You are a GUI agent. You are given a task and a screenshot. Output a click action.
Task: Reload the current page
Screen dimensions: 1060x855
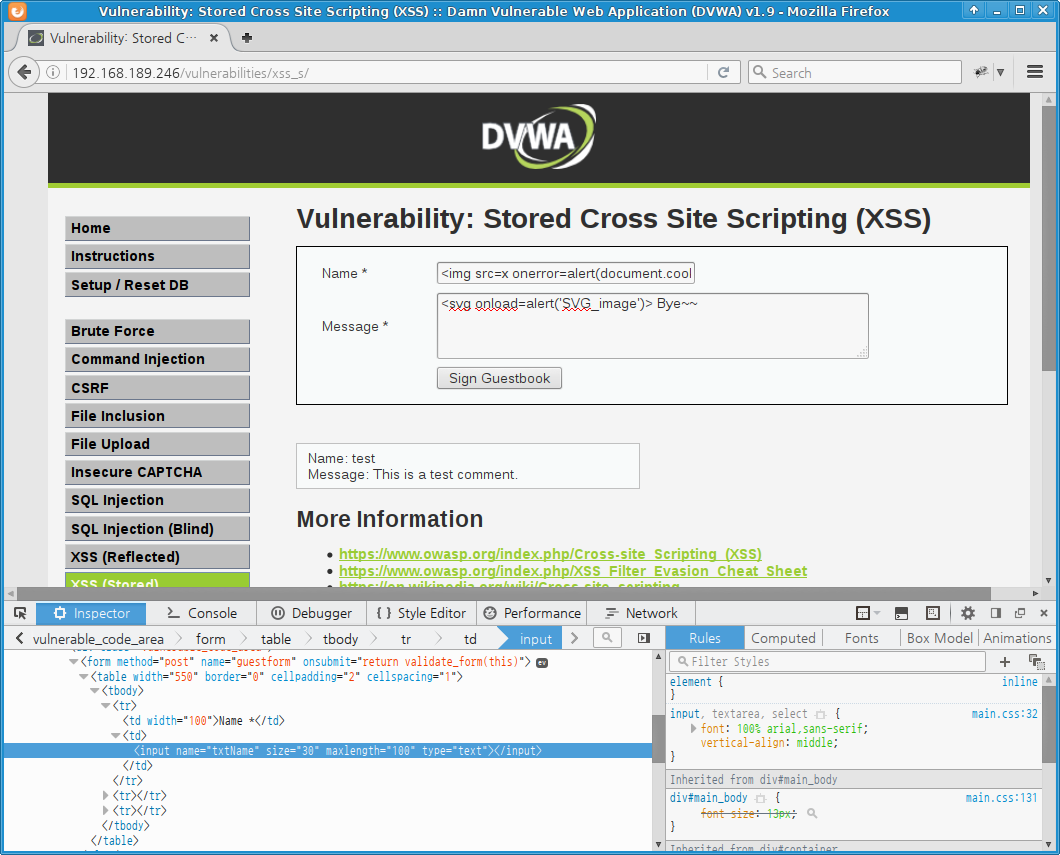[x=723, y=72]
